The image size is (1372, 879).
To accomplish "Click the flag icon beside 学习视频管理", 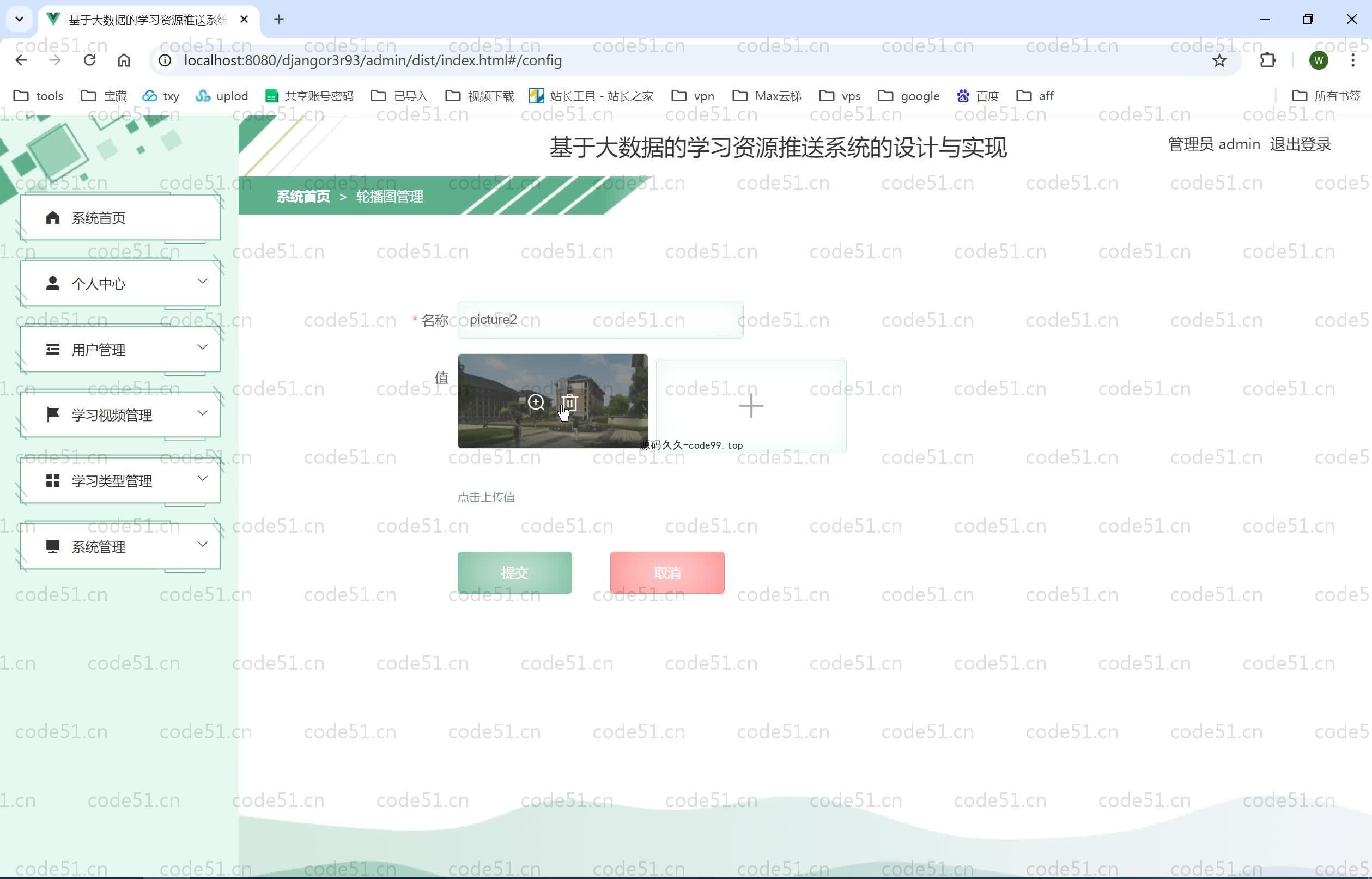I will click(x=52, y=415).
